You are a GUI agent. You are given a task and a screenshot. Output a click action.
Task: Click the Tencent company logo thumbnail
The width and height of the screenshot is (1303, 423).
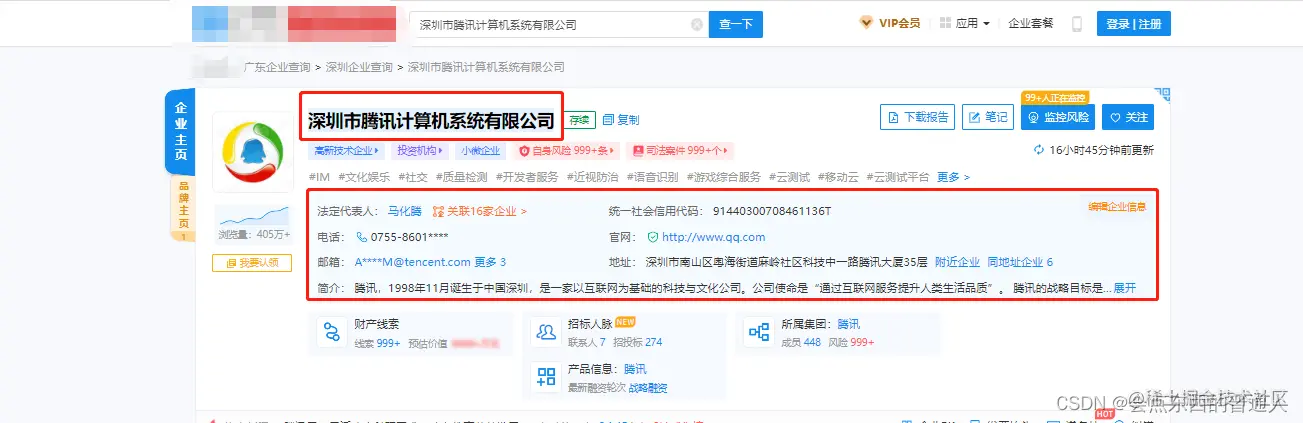pos(252,152)
